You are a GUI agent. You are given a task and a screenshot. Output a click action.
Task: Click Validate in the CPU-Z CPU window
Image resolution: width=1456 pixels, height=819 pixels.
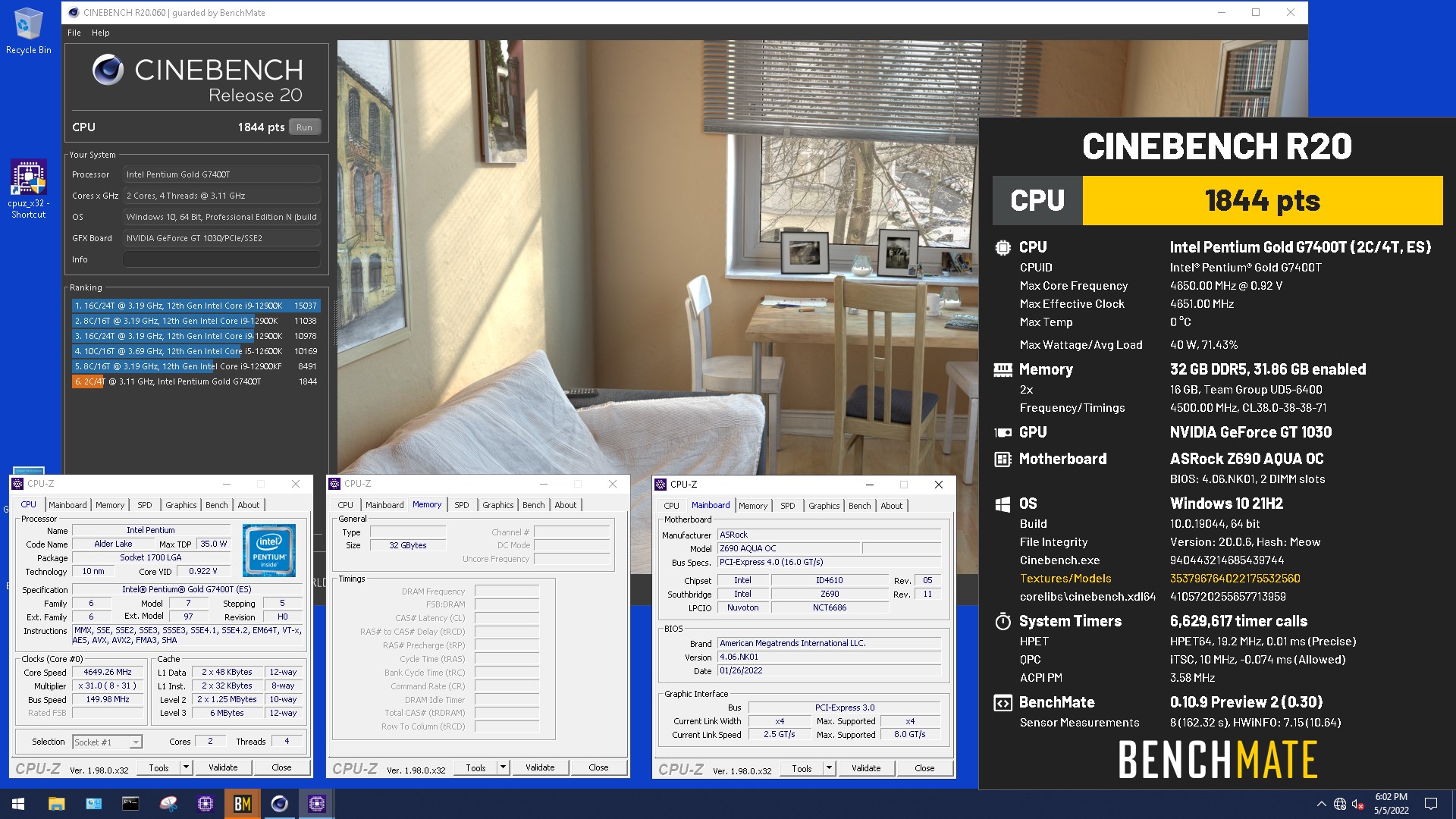(223, 767)
